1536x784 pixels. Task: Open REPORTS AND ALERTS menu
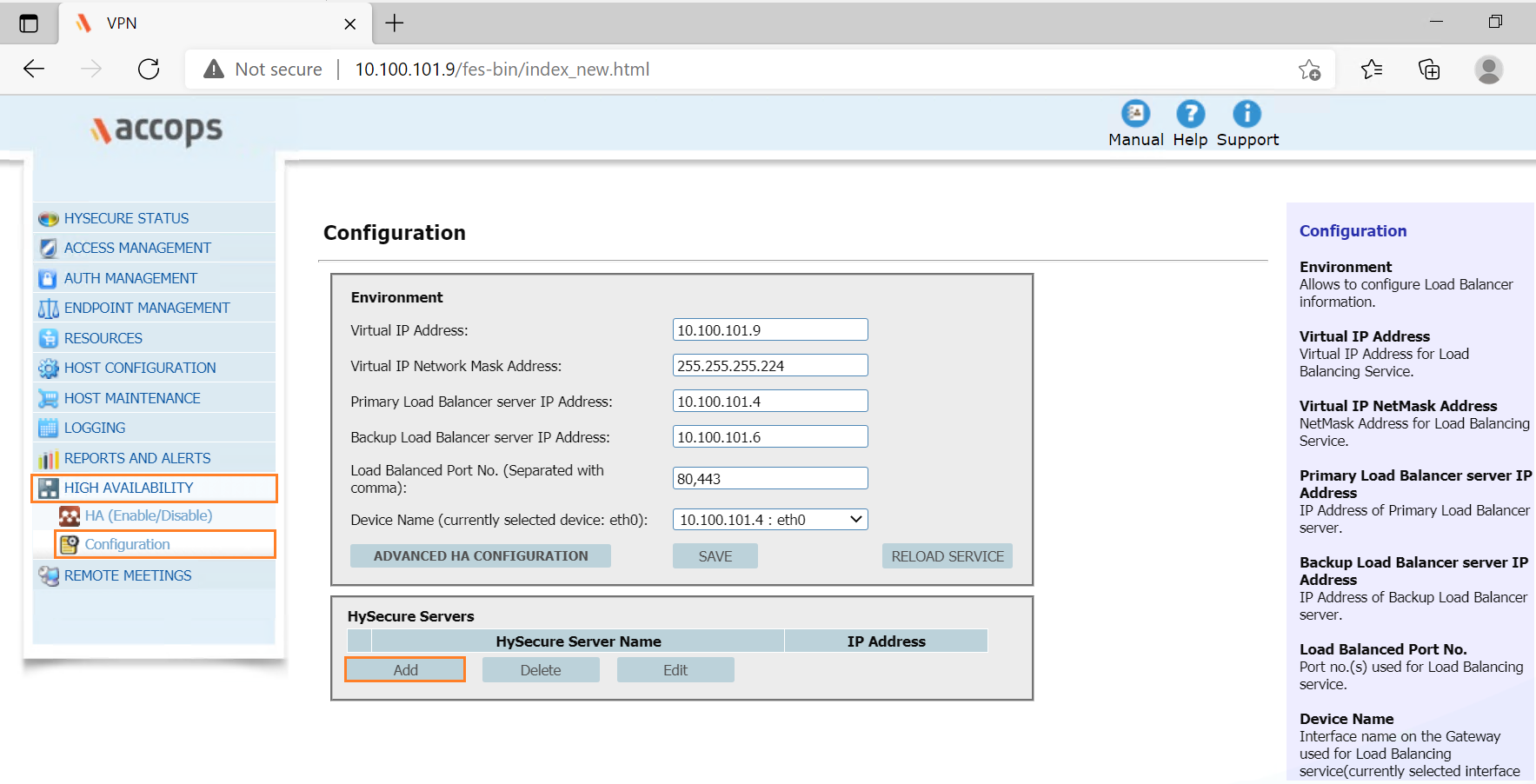137,458
